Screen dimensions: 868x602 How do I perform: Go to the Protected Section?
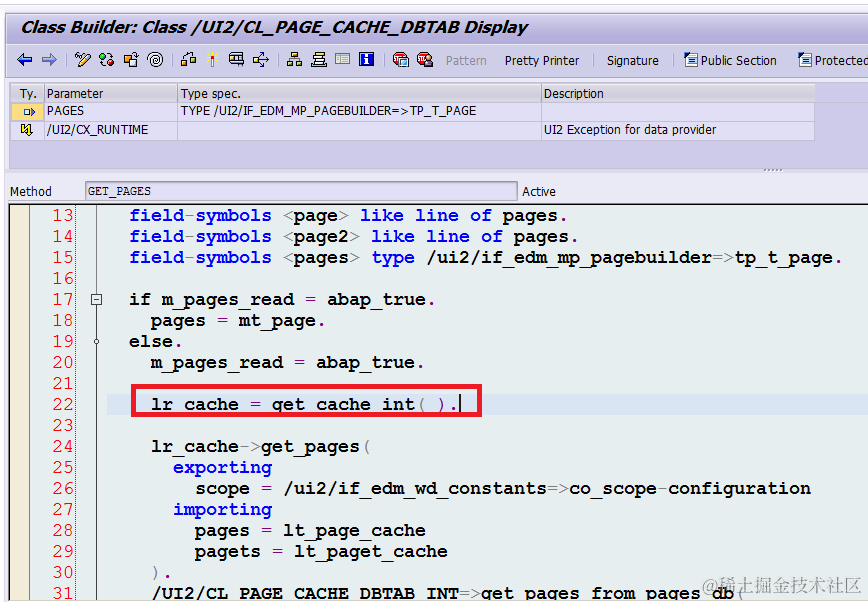tap(833, 60)
